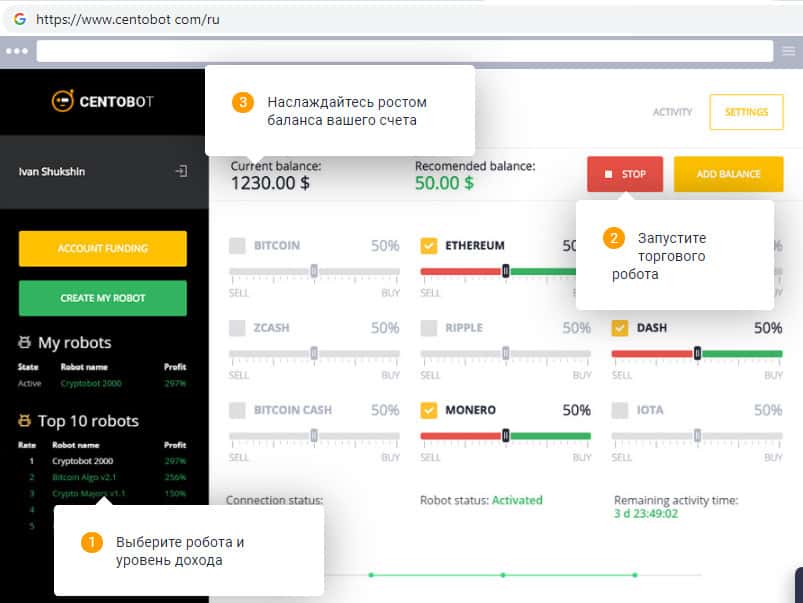The width and height of the screenshot is (803, 603).
Task: Click the Top 10 robots icon
Action: coord(24,421)
